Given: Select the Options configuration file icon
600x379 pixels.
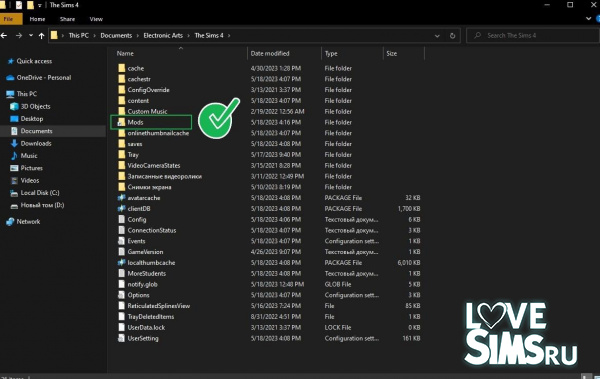Looking at the screenshot, I should click(122, 295).
